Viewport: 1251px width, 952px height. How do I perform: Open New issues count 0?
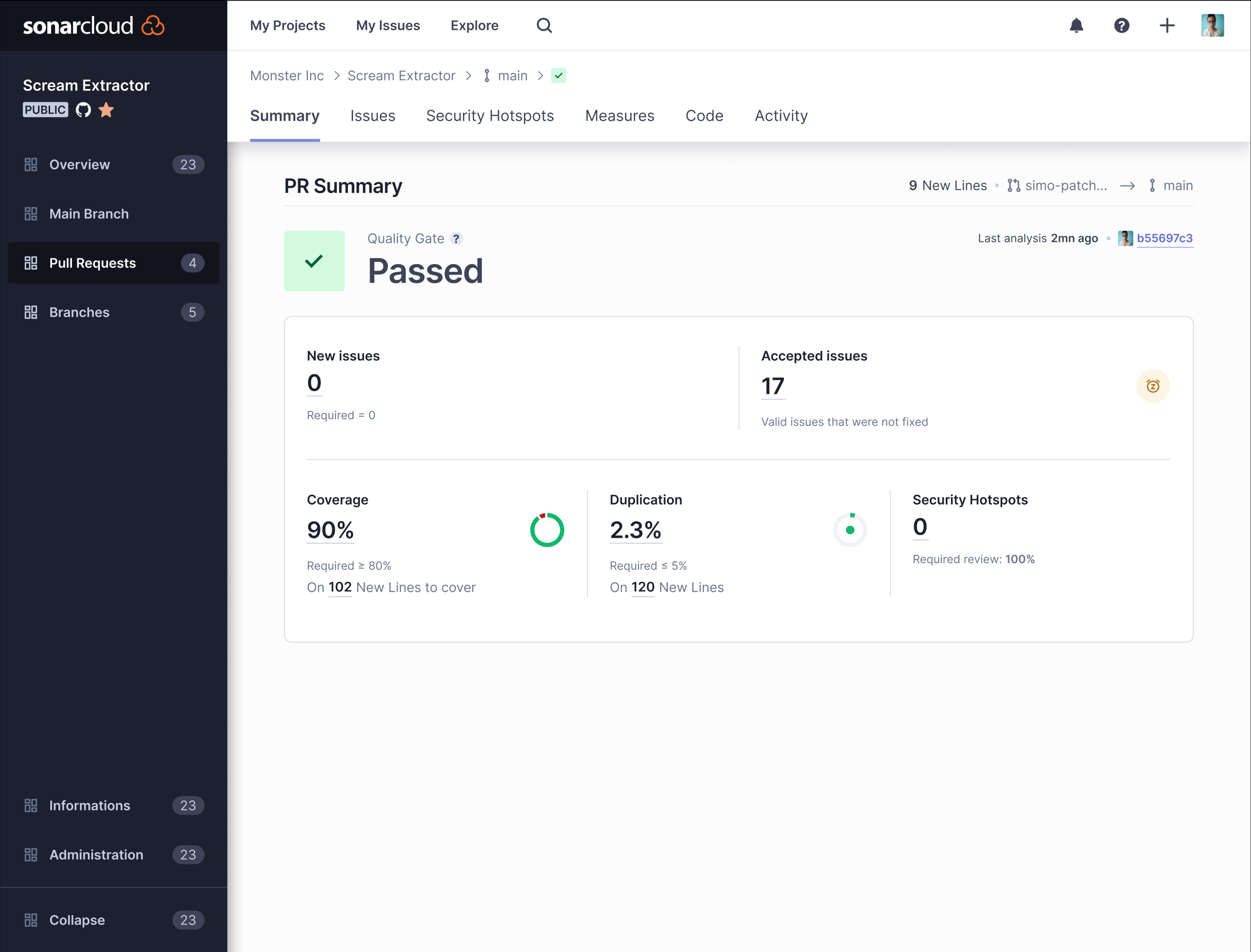coord(314,383)
